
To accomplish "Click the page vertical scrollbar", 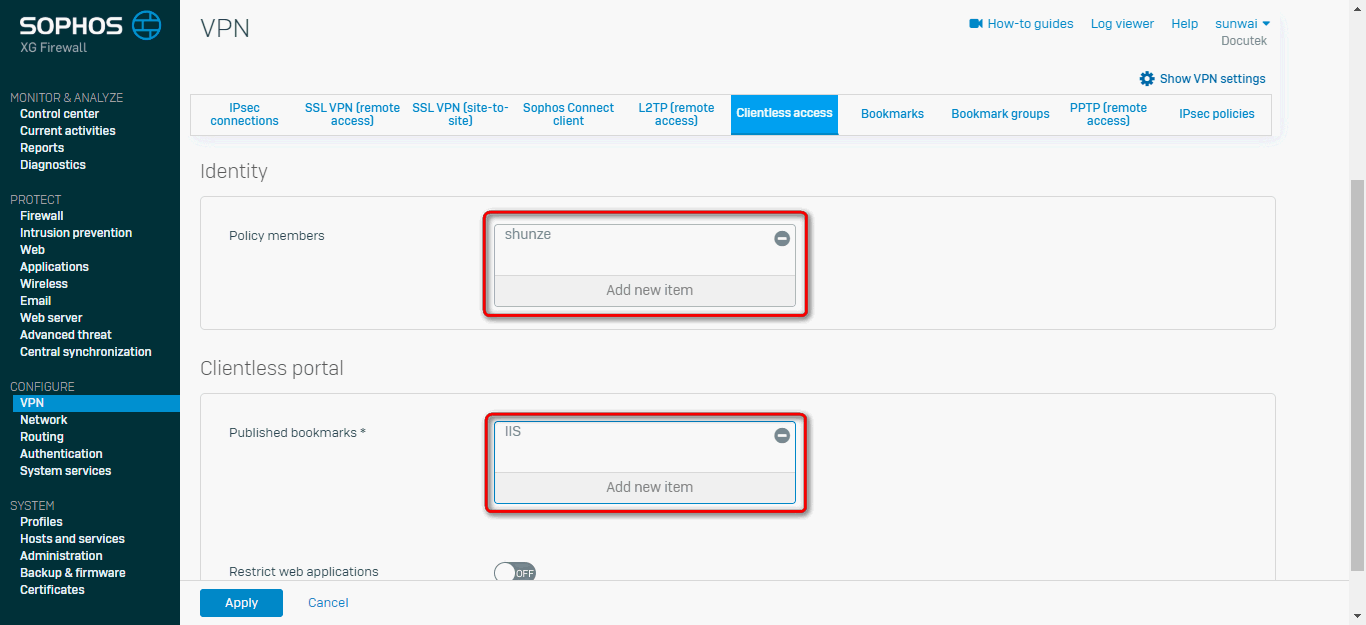I will tap(1357, 375).
